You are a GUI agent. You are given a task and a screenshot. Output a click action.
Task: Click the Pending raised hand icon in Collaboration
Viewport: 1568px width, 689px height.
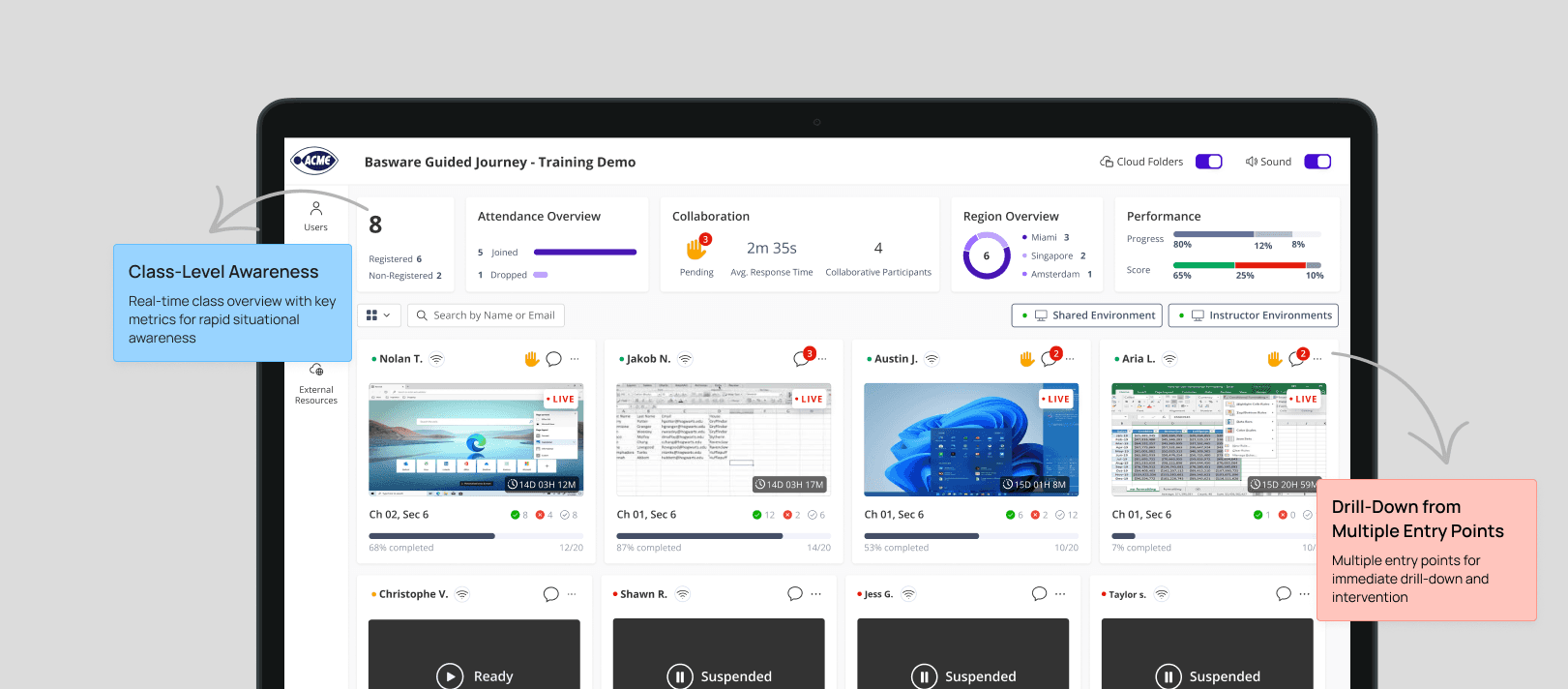coord(697,248)
